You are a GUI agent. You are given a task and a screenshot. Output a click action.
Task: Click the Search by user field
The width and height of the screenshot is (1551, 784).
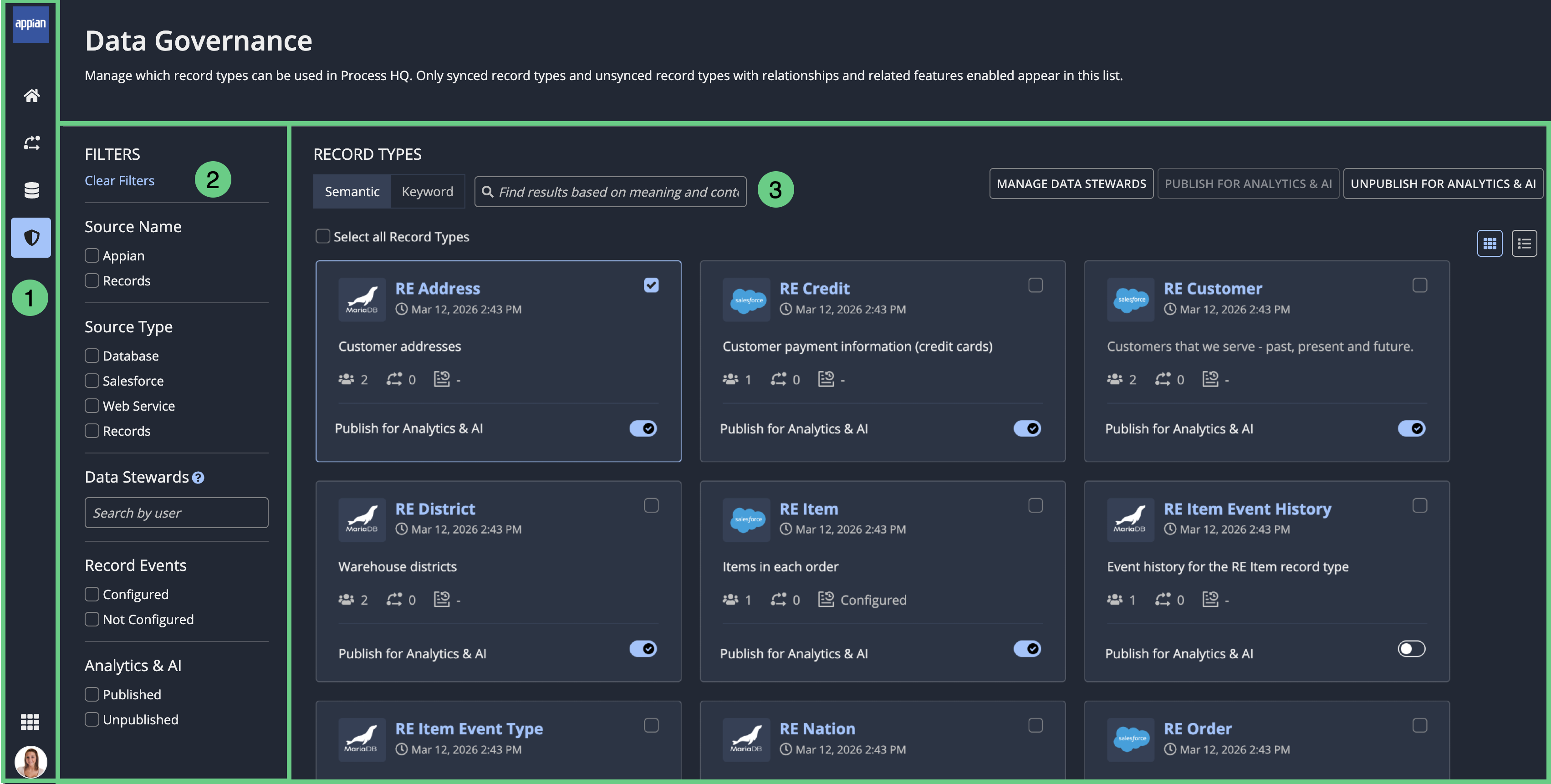tap(176, 513)
